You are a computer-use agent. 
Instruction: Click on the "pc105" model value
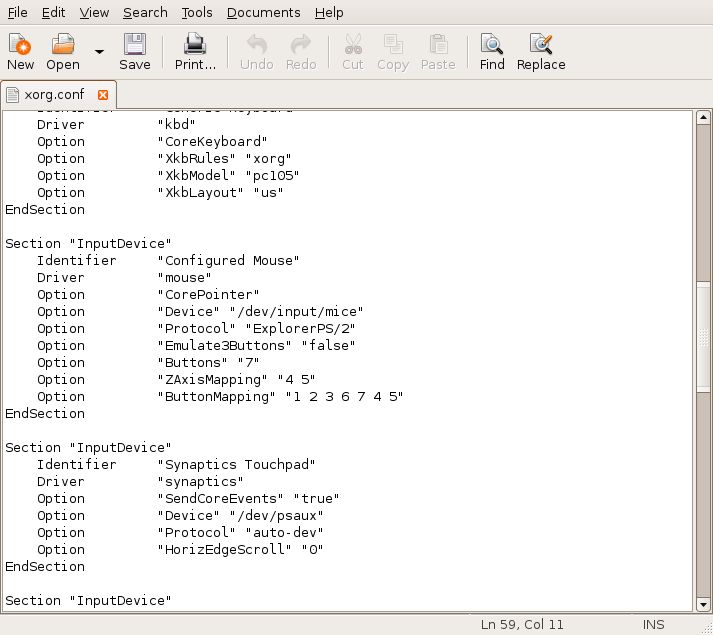click(x=272, y=175)
